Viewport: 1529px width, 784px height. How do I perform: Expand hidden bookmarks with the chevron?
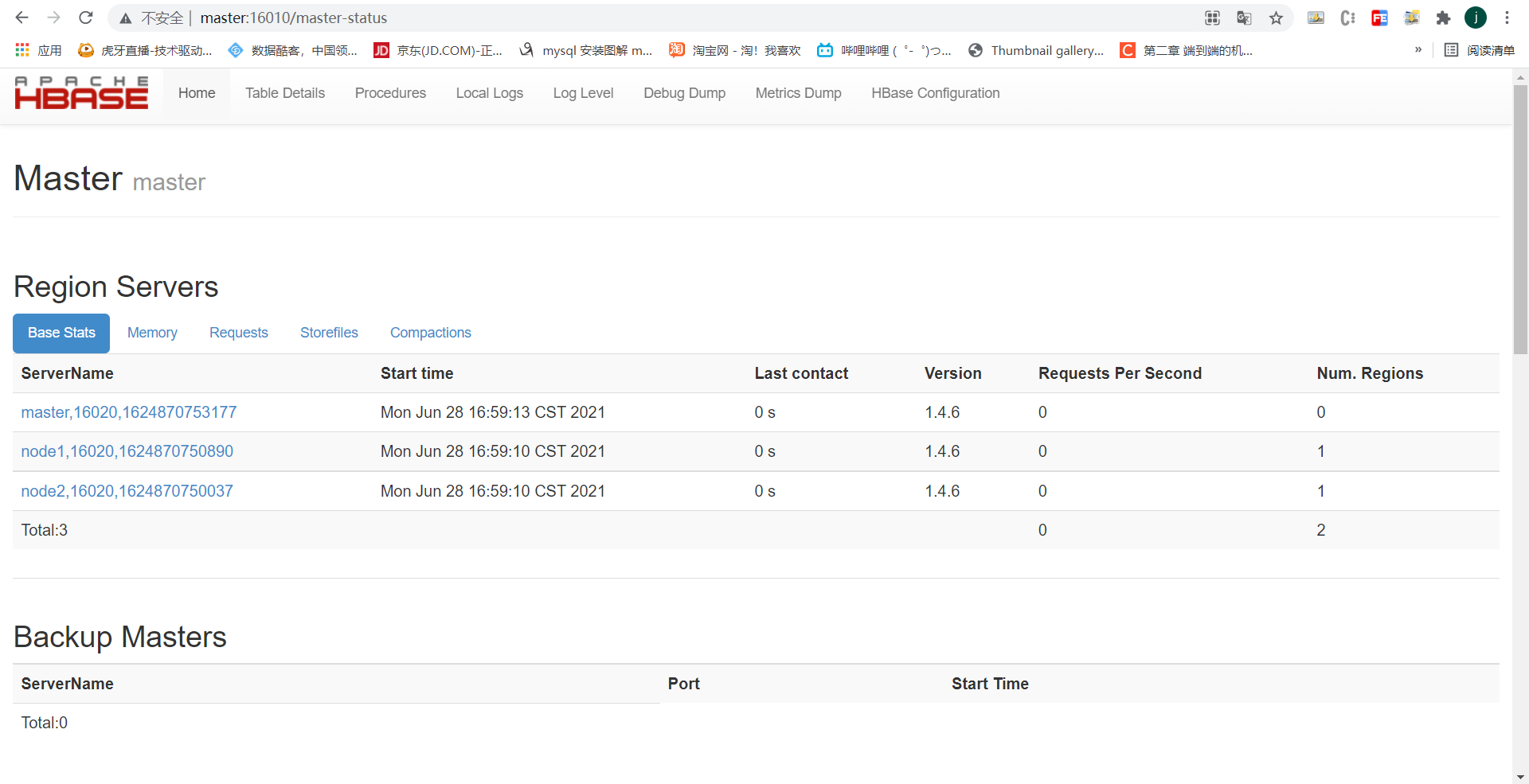pyautogui.click(x=1418, y=49)
